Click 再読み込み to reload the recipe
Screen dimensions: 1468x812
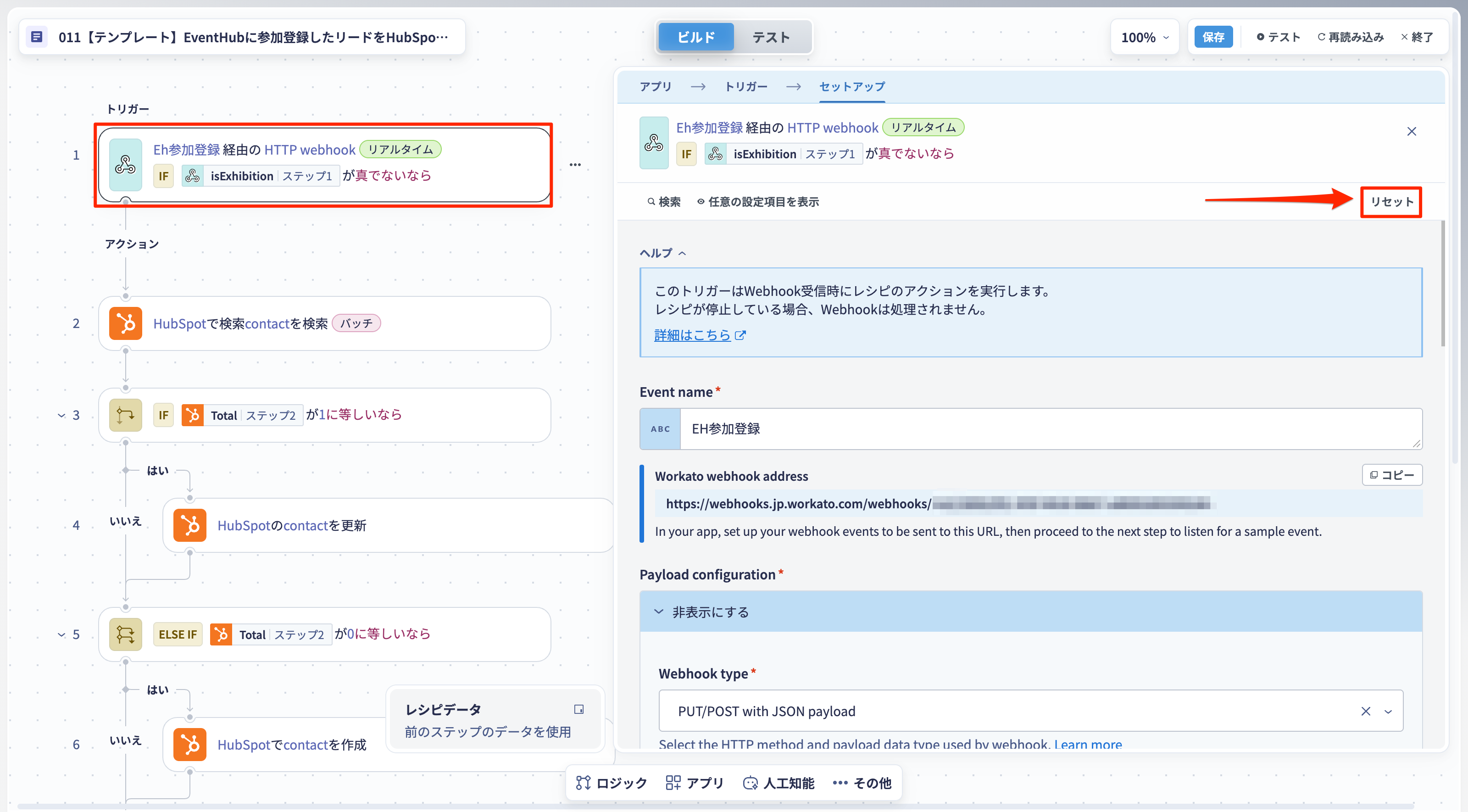pos(1350,37)
